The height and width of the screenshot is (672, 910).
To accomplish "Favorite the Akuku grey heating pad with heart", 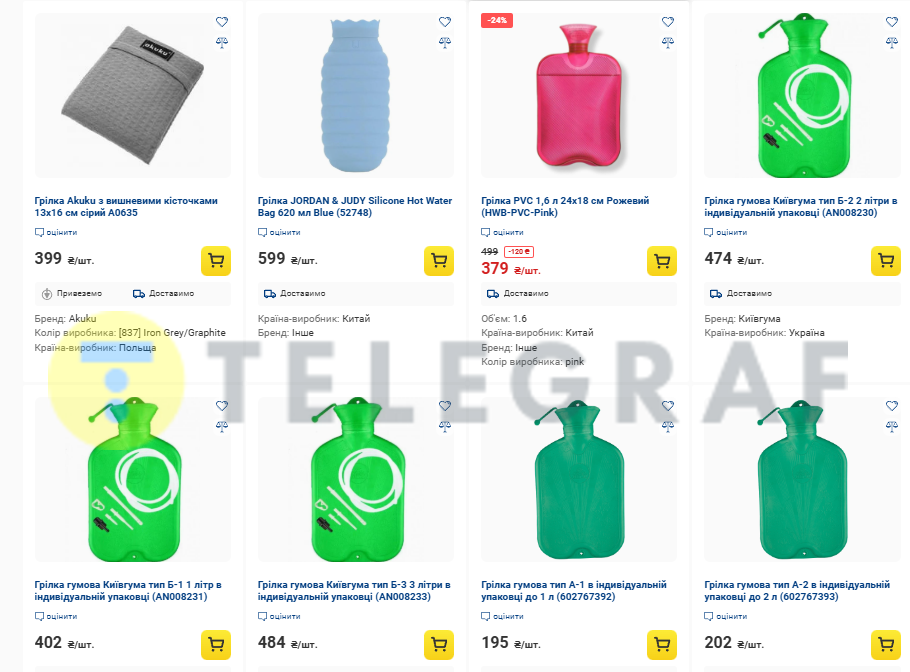I will coord(222,22).
